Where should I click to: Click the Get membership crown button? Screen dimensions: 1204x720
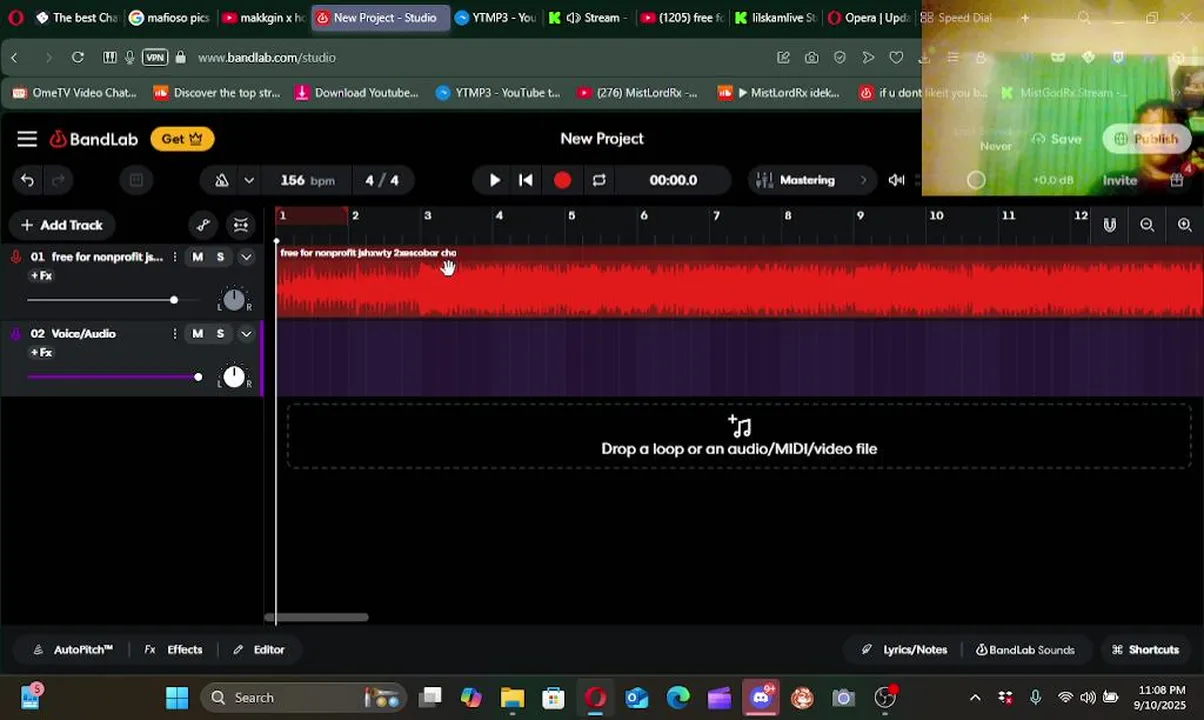[182, 139]
